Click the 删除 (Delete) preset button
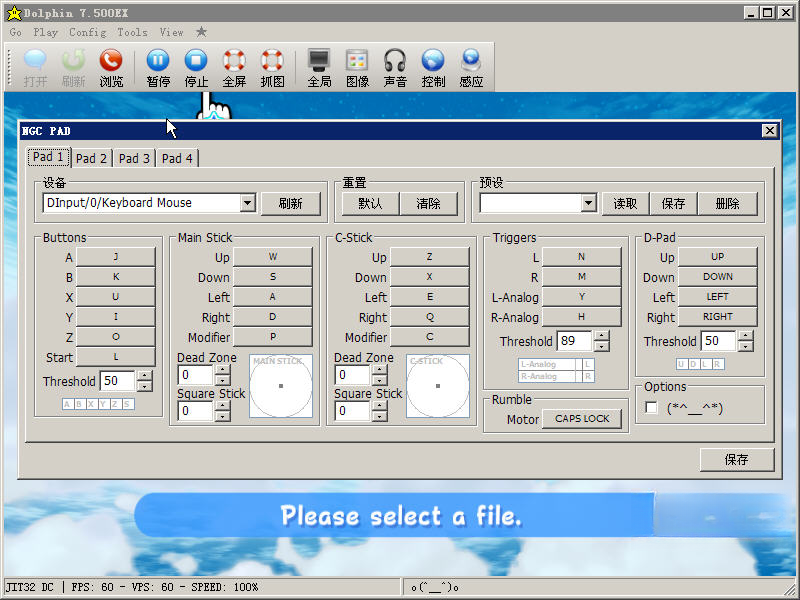Image resolution: width=800 pixels, height=600 pixels. (728, 203)
